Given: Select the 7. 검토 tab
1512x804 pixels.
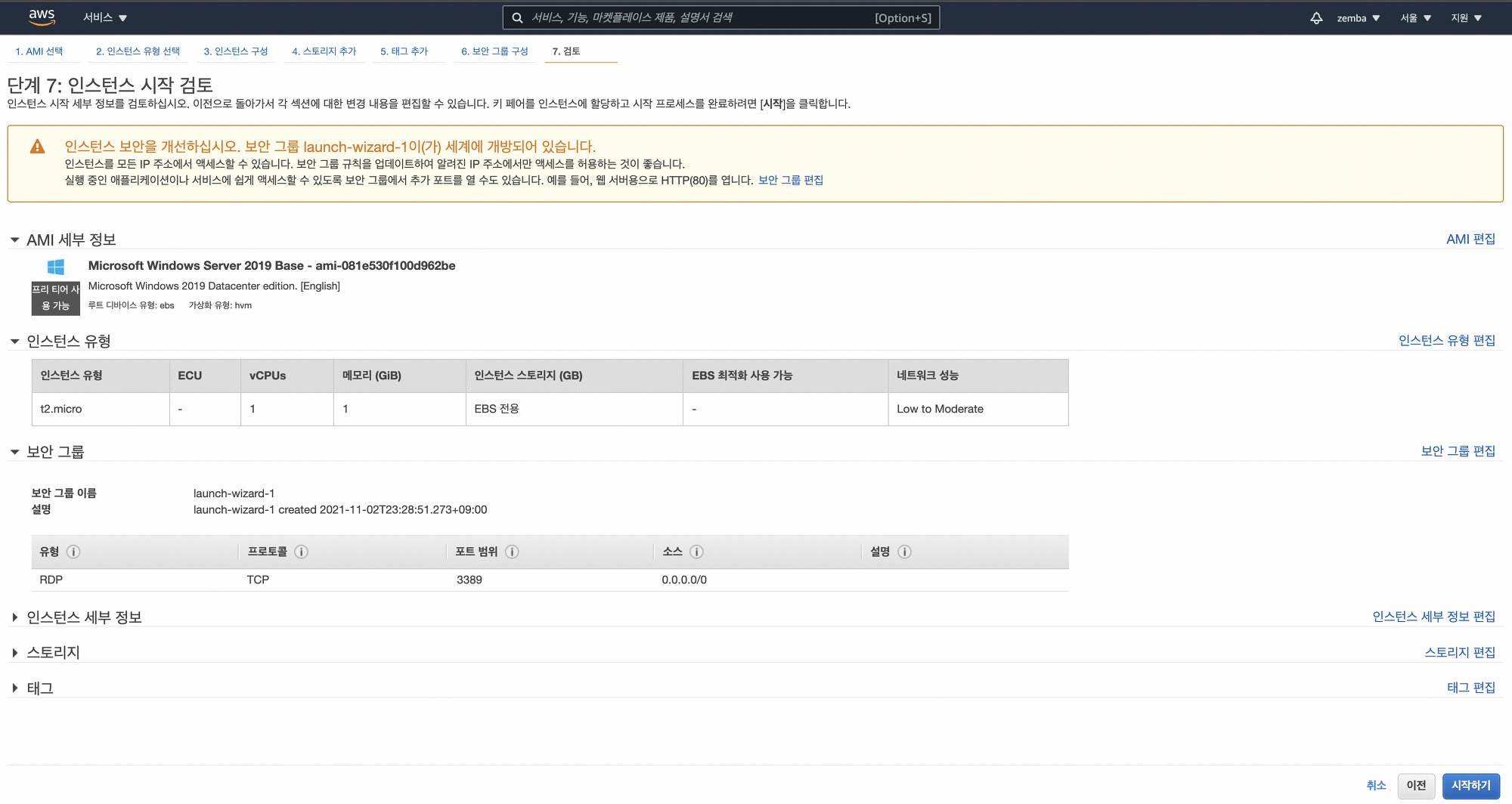Looking at the screenshot, I should coord(566,51).
